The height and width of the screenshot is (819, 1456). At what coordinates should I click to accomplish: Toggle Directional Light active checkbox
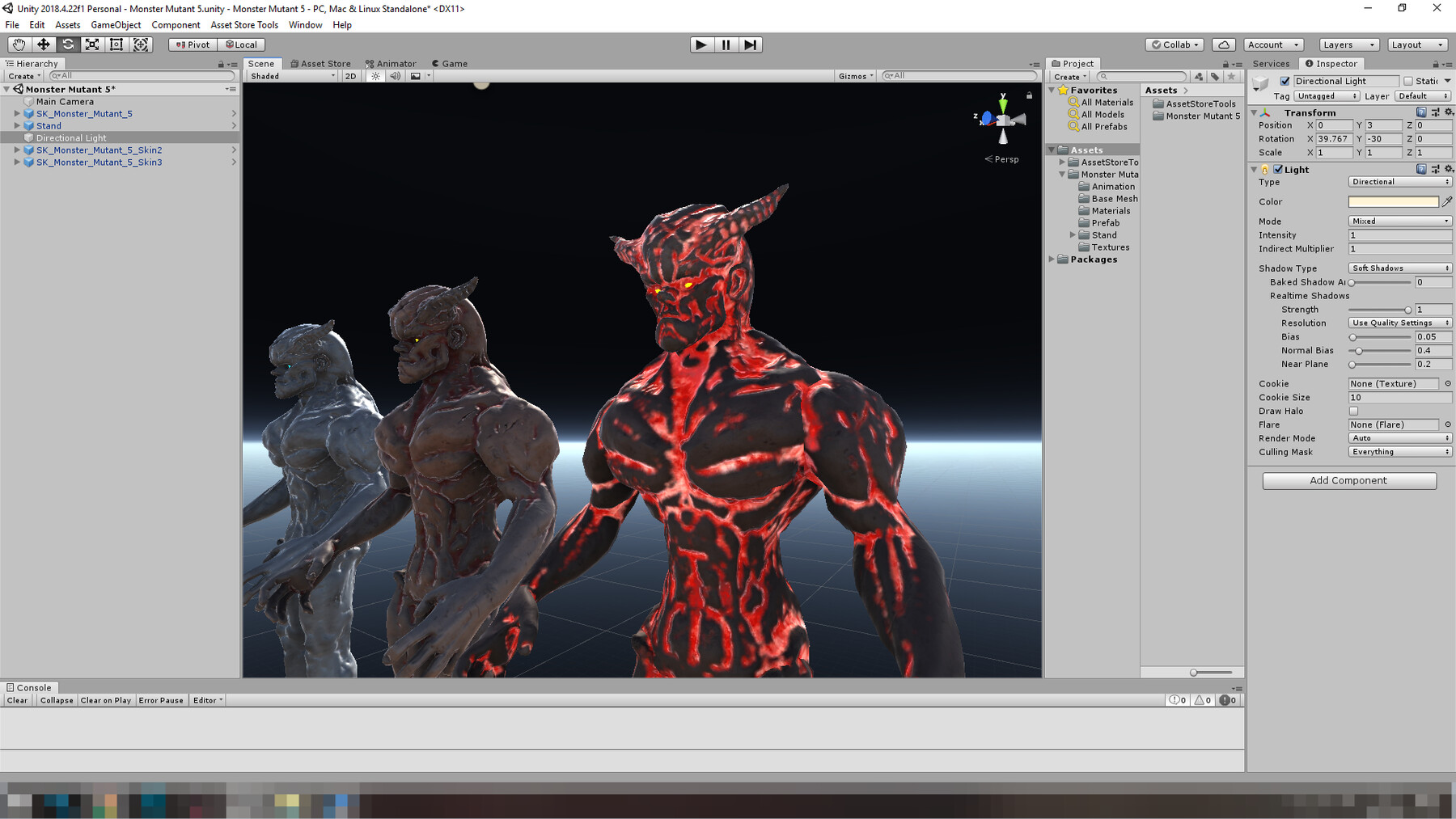1285,81
